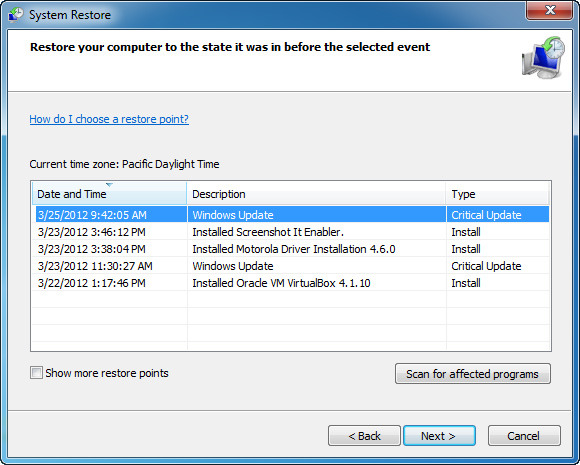Go to the Next step
Screen dimensions: 580x465
click(x=439, y=435)
